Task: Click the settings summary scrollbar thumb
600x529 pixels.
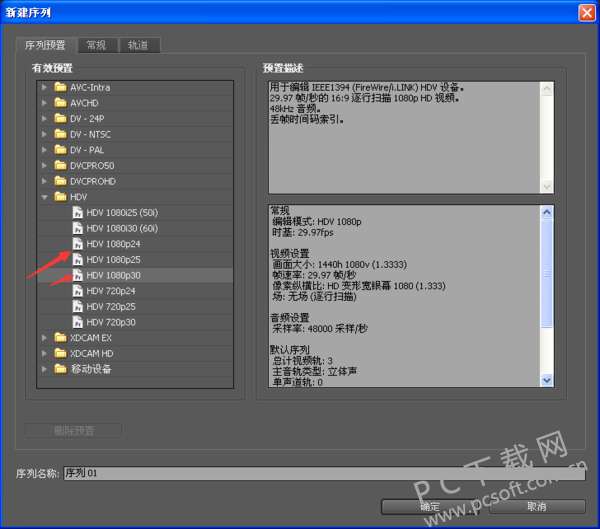Action: click(547, 273)
